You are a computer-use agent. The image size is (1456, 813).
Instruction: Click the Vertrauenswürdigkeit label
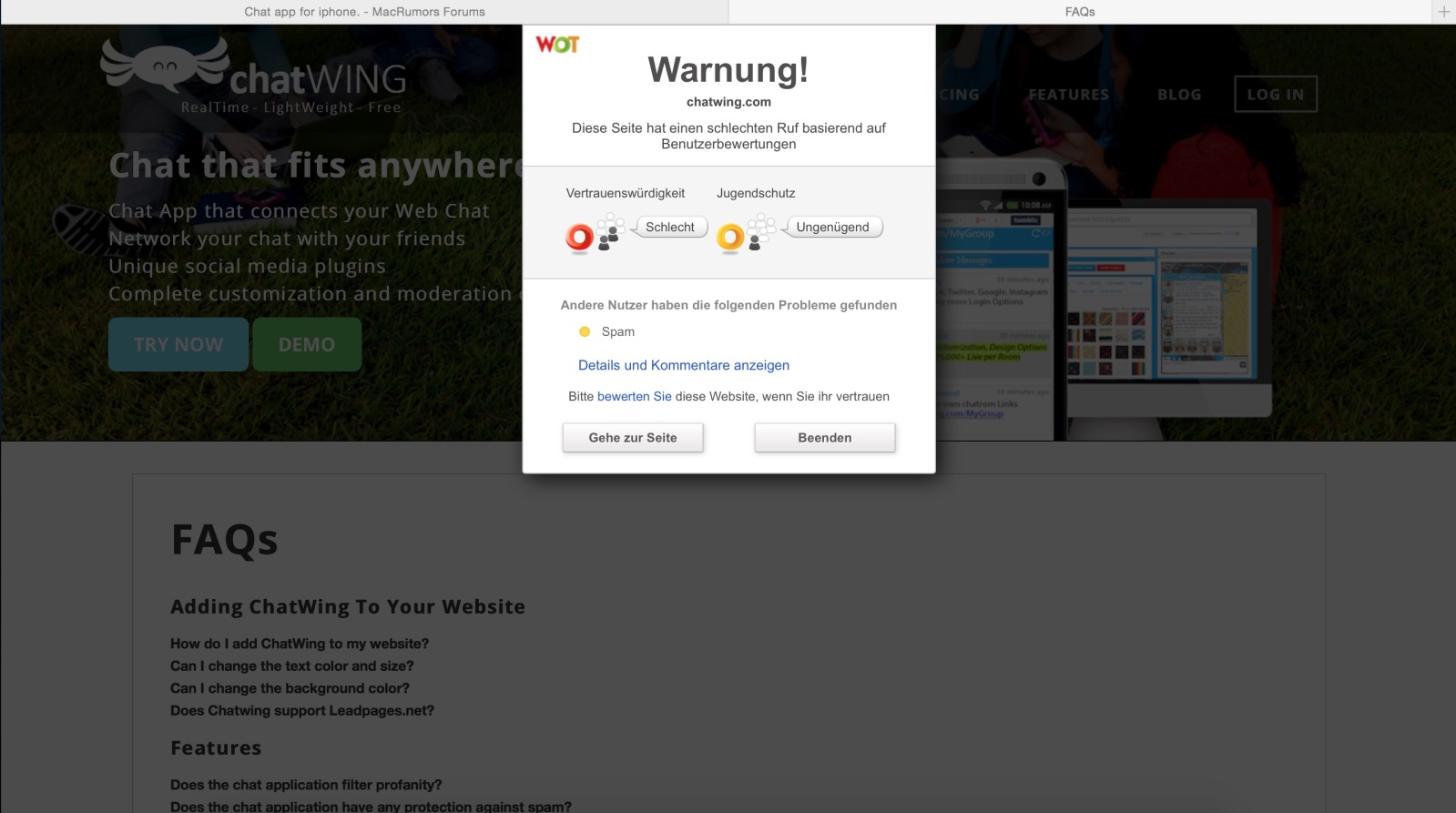click(626, 193)
